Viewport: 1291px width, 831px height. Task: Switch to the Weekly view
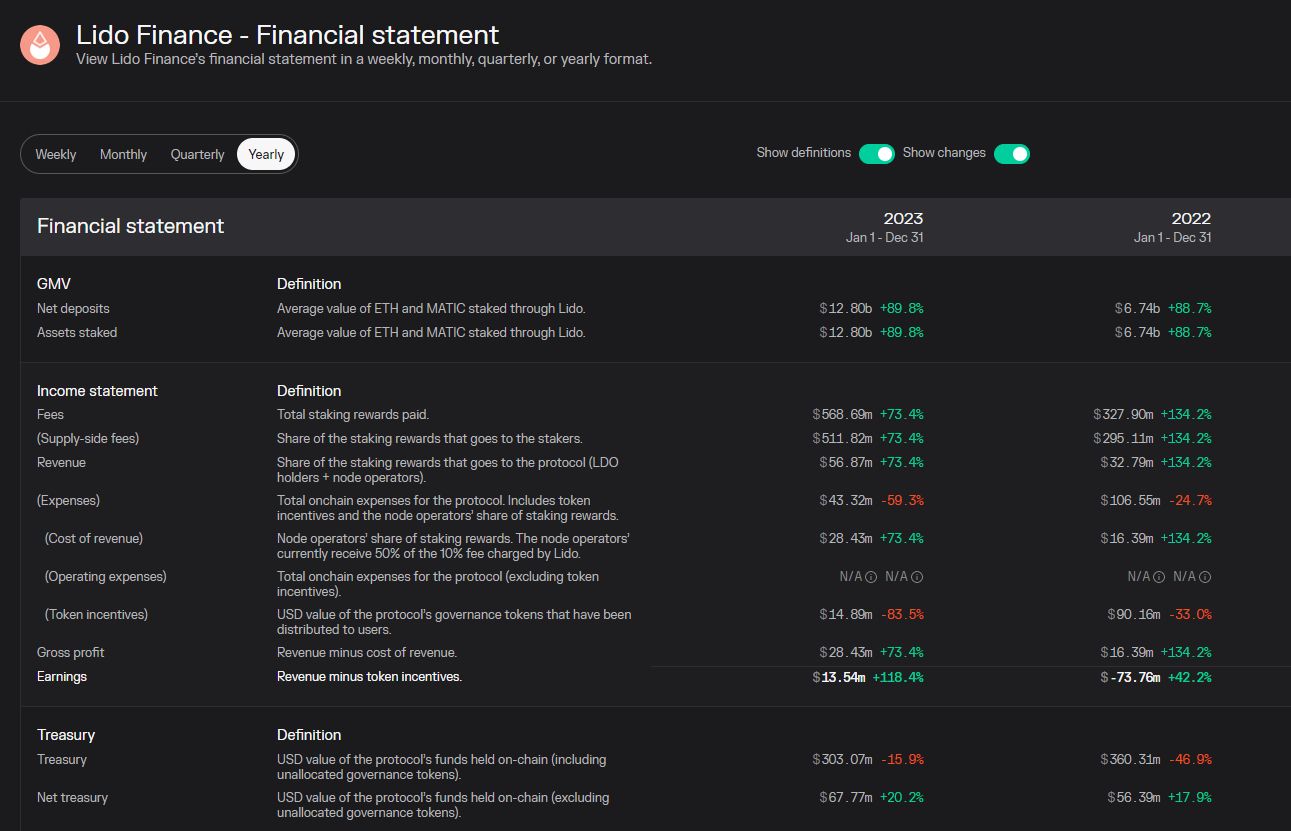56,154
